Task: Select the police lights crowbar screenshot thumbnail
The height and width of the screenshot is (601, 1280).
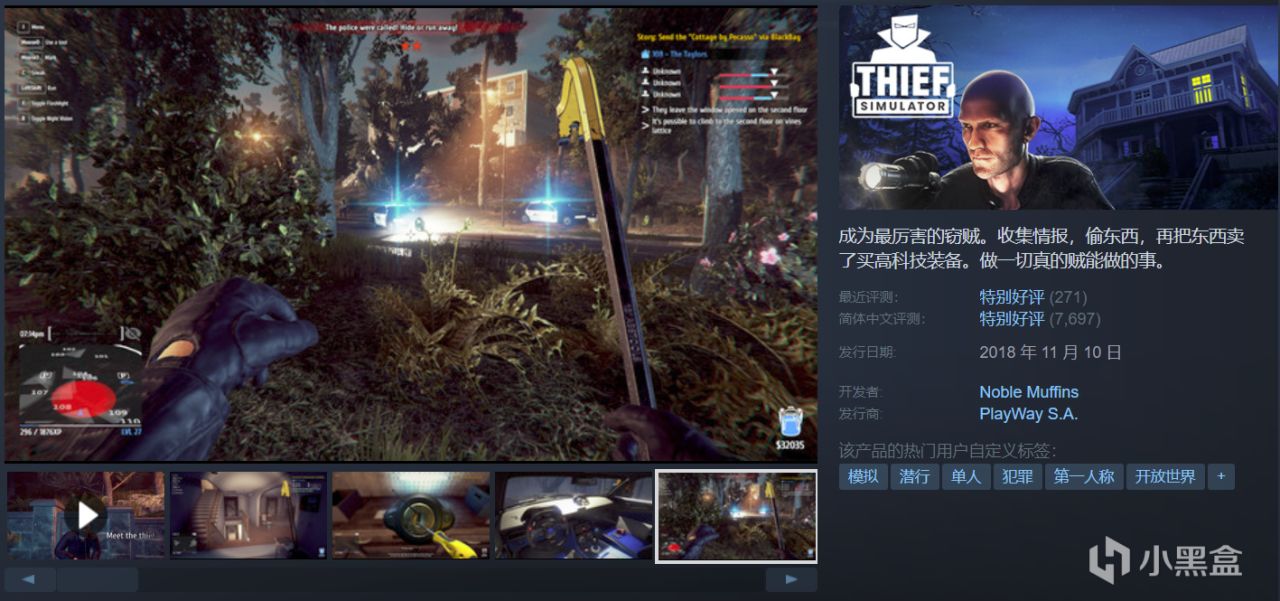Action: [736, 517]
